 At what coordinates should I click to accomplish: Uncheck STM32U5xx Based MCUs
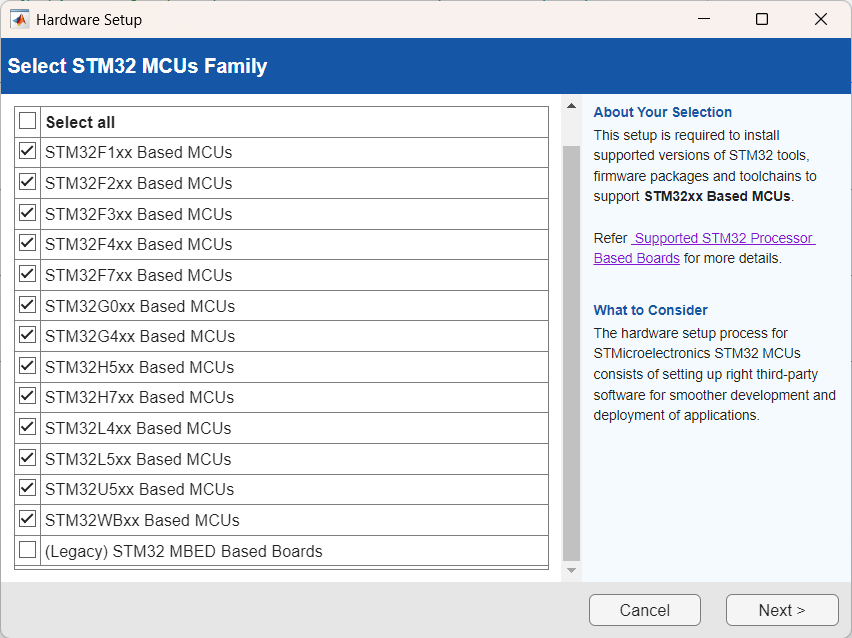(x=27, y=488)
